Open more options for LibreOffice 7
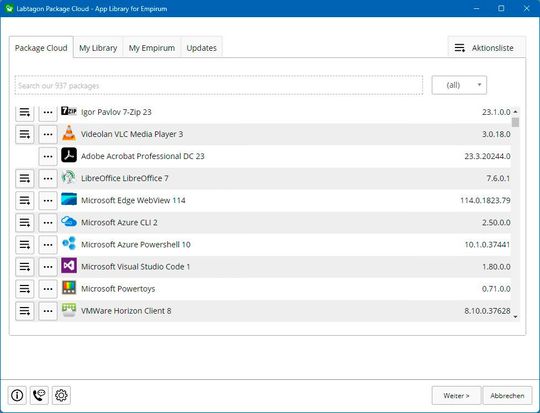The width and height of the screenshot is (540, 413). (48, 178)
